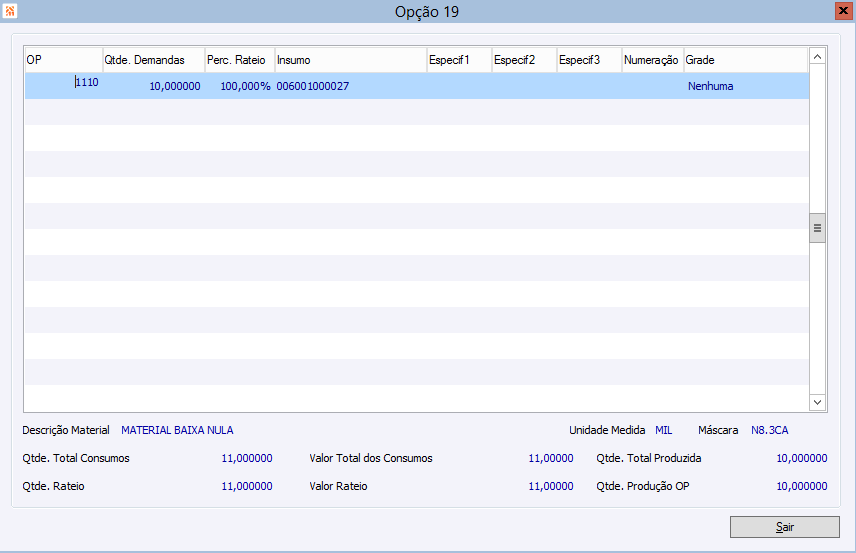Select the 10,000000 Qtde. Demandas cell

coord(154,86)
